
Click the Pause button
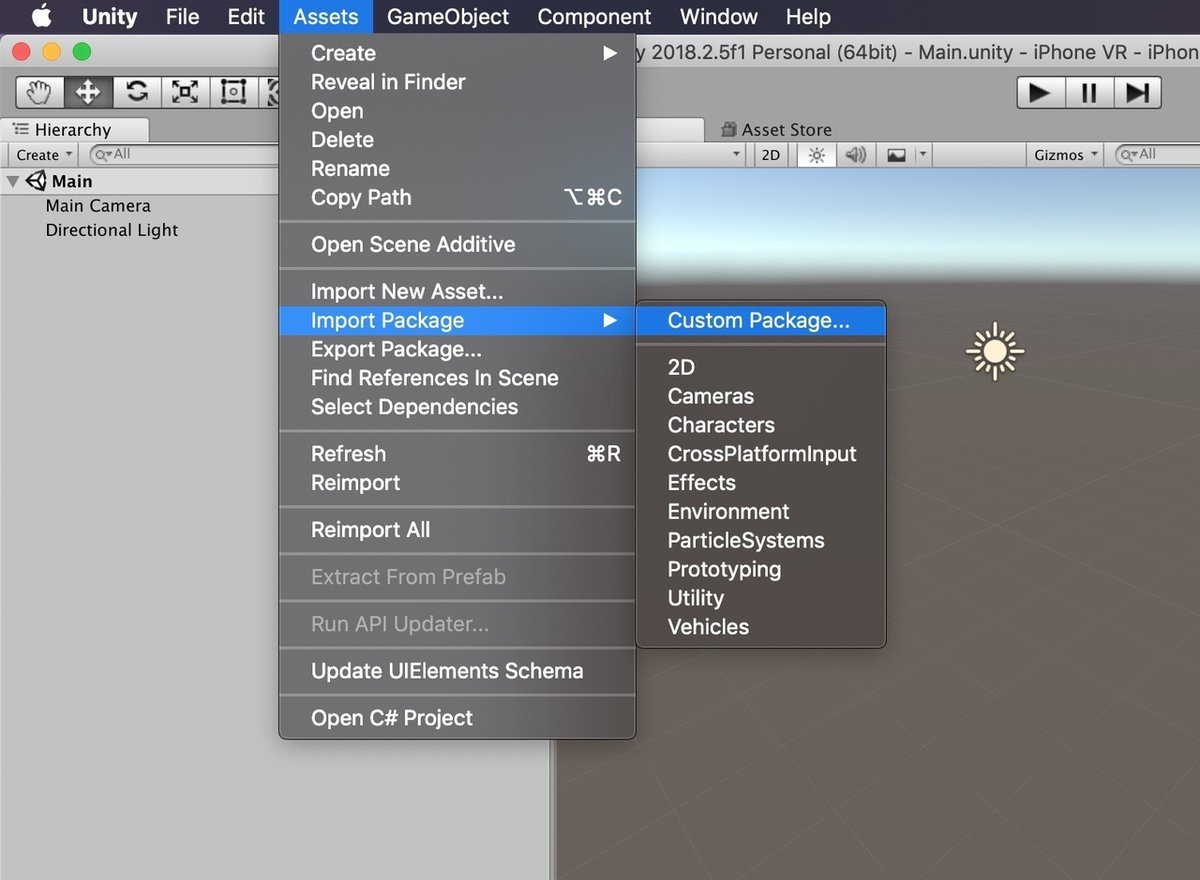pos(1088,93)
